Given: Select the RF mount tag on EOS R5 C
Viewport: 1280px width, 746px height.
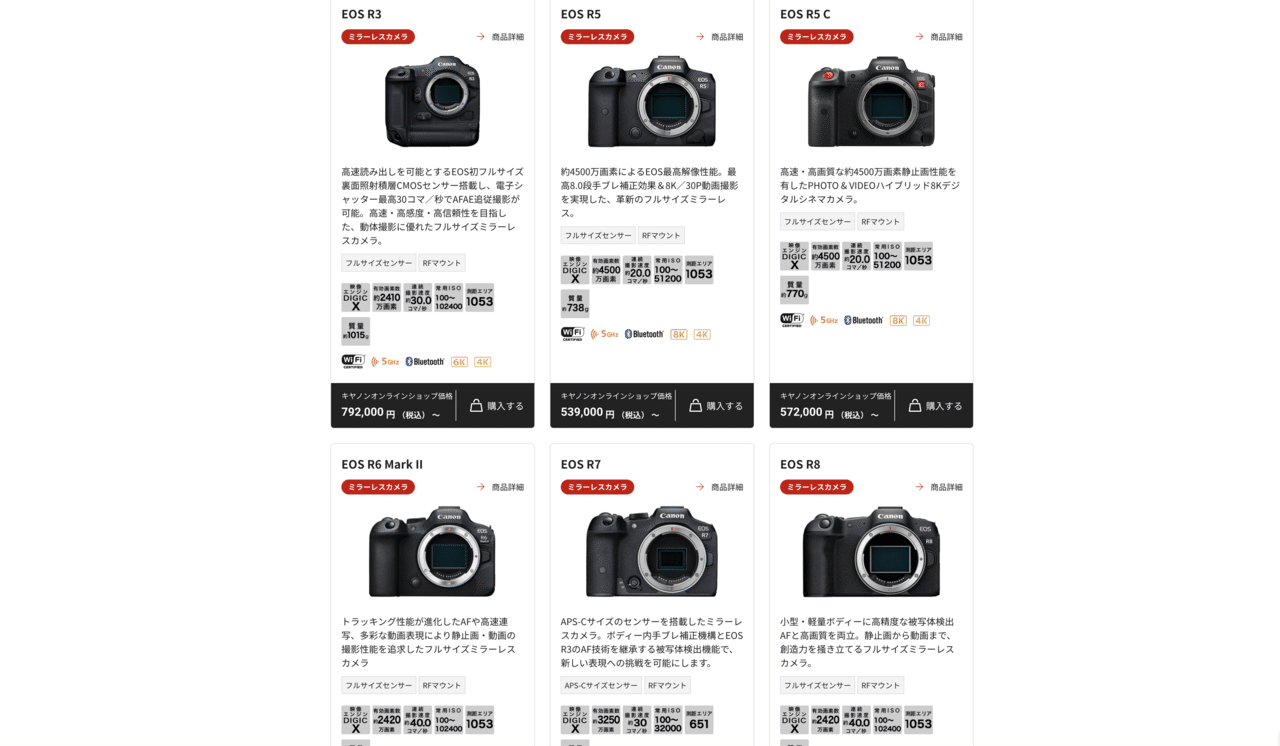Looking at the screenshot, I should tap(881, 222).
